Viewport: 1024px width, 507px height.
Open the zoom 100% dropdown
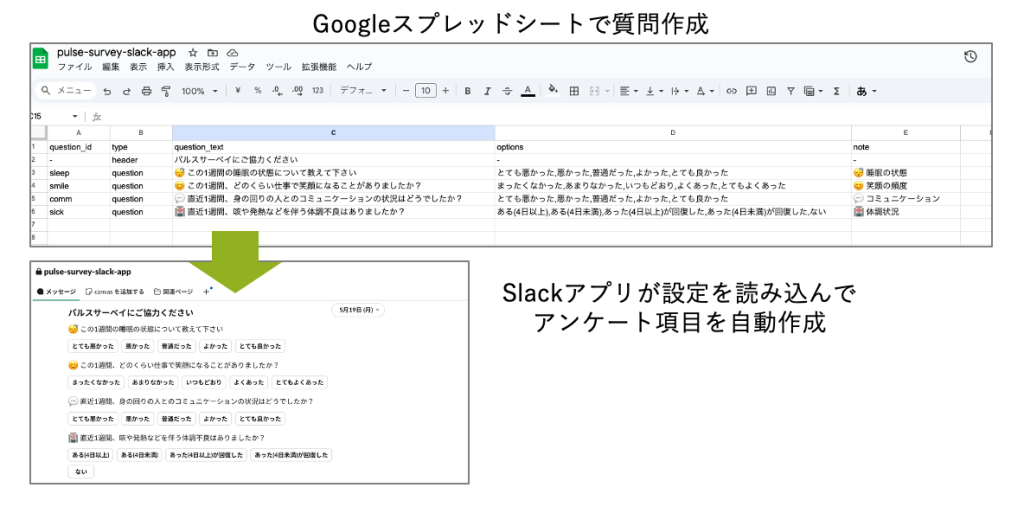(199, 91)
